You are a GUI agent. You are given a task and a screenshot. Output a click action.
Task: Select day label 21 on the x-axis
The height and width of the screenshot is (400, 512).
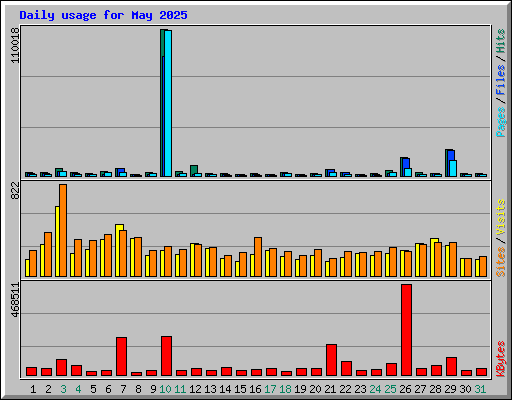tap(331, 389)
